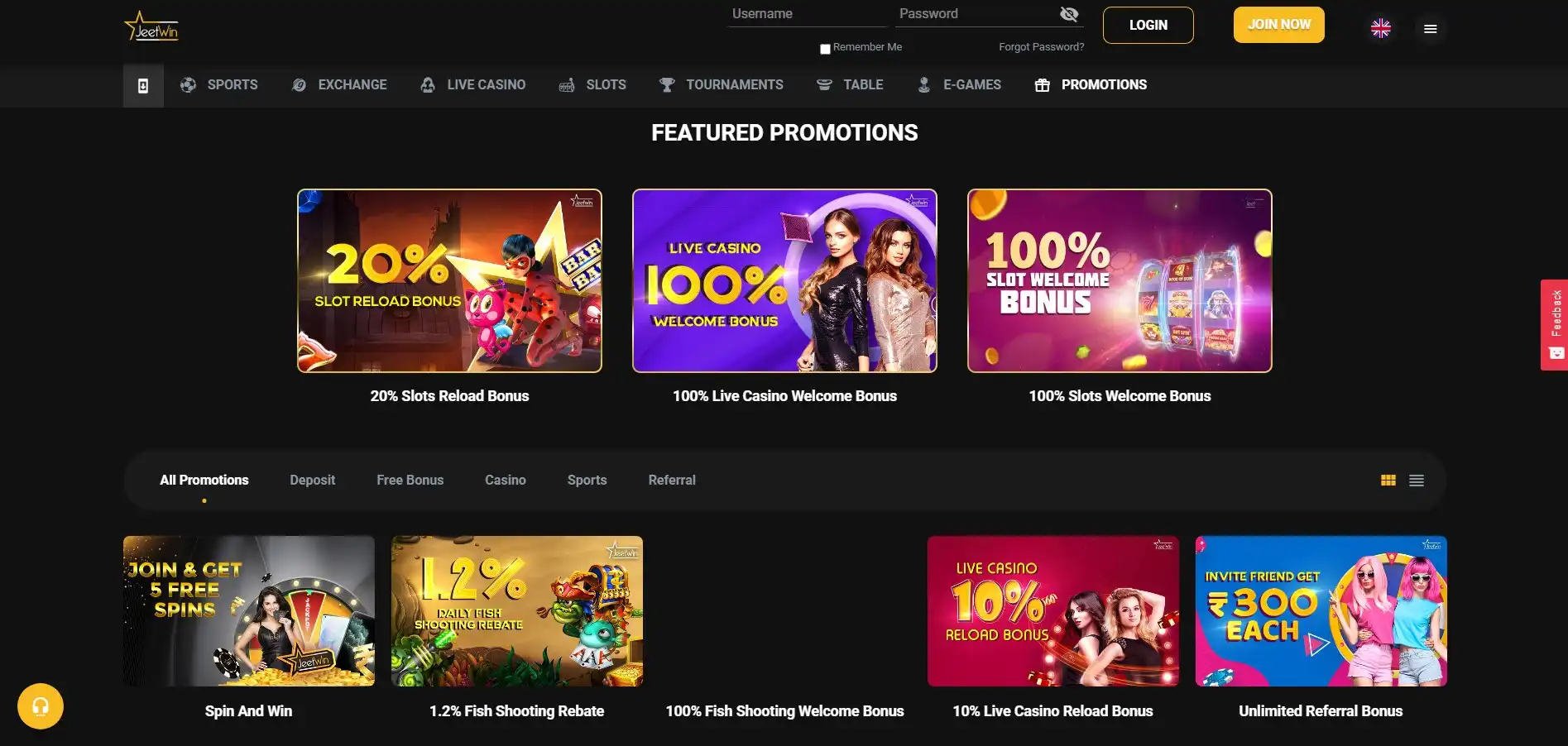Viewport: 1568px width, 746px height.
Task: Focus the Username input field
Action: 806,14
